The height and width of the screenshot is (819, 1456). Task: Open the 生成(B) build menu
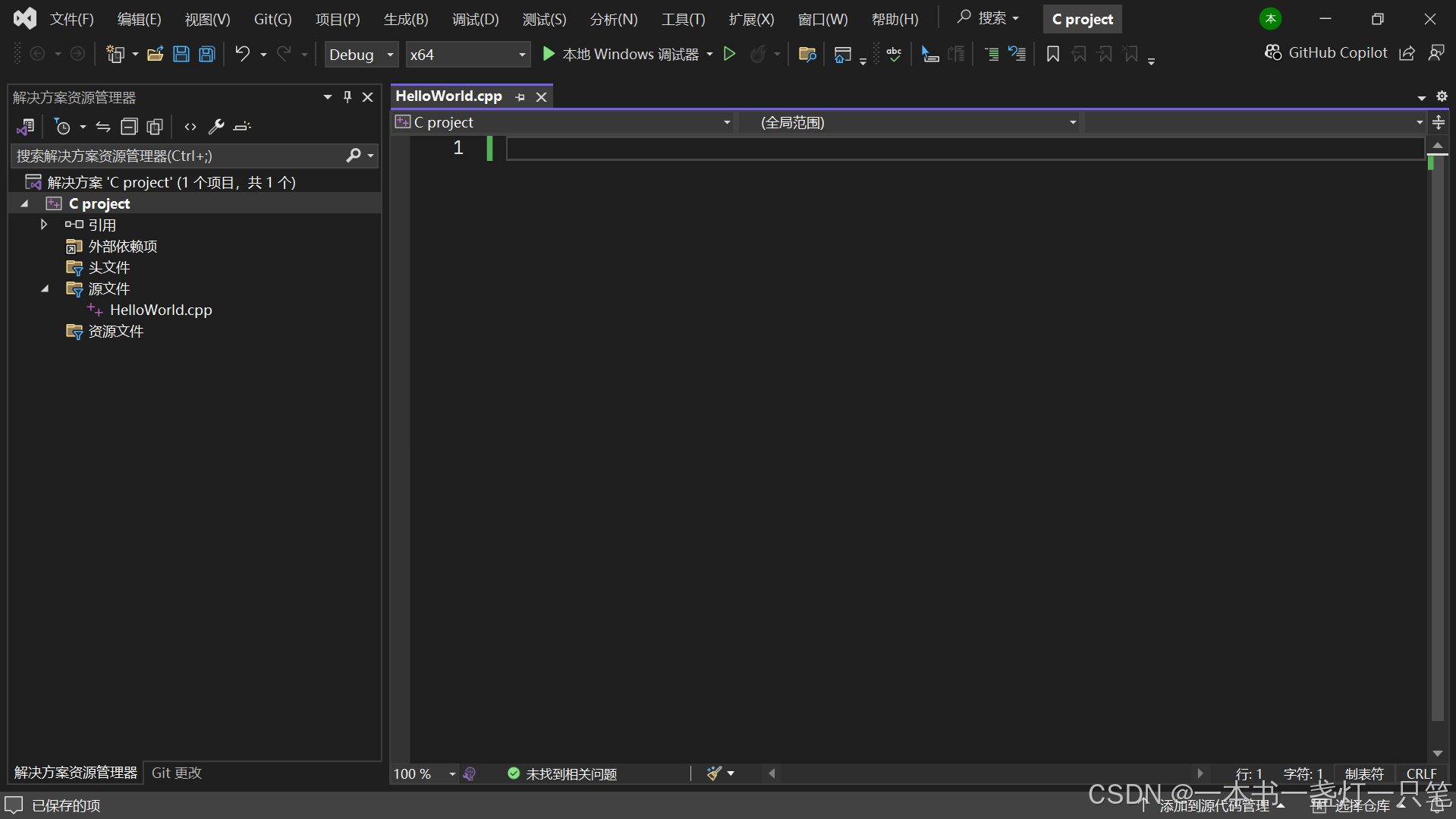pyautogui.click(x=406, y=19)
